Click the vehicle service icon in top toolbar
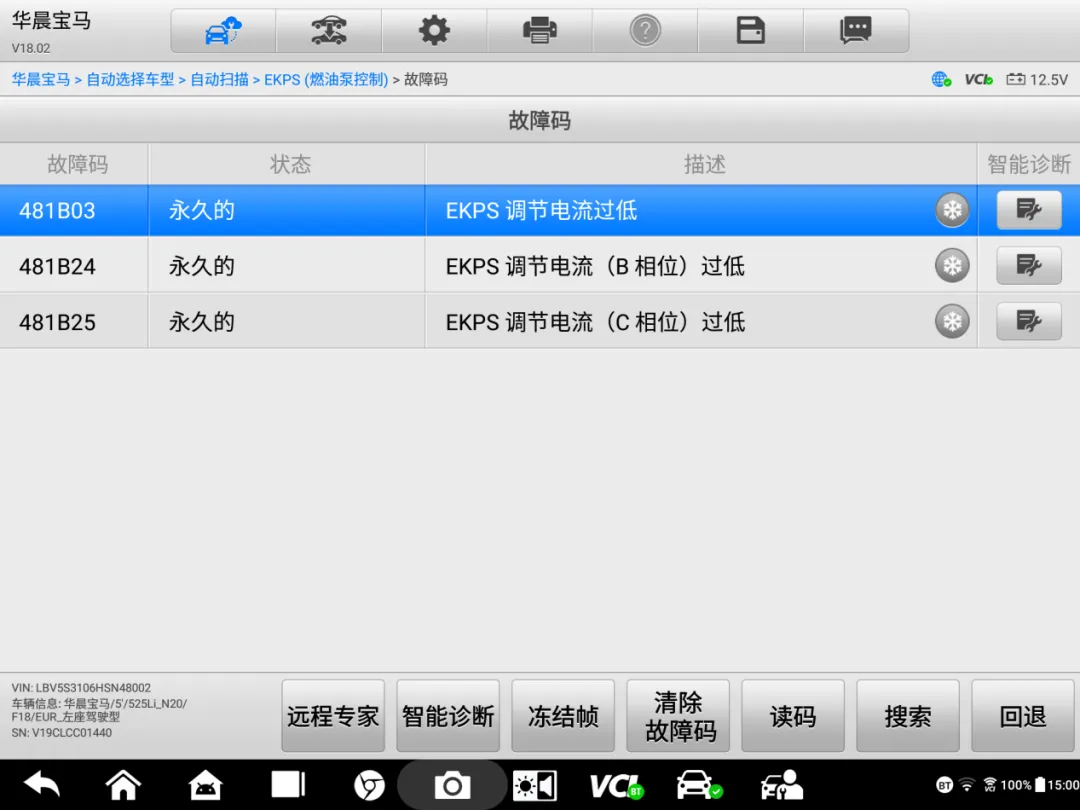Image resolution: width=1080 pixels, height=810 pixels. pyautogui.click(x=329, y=31)
